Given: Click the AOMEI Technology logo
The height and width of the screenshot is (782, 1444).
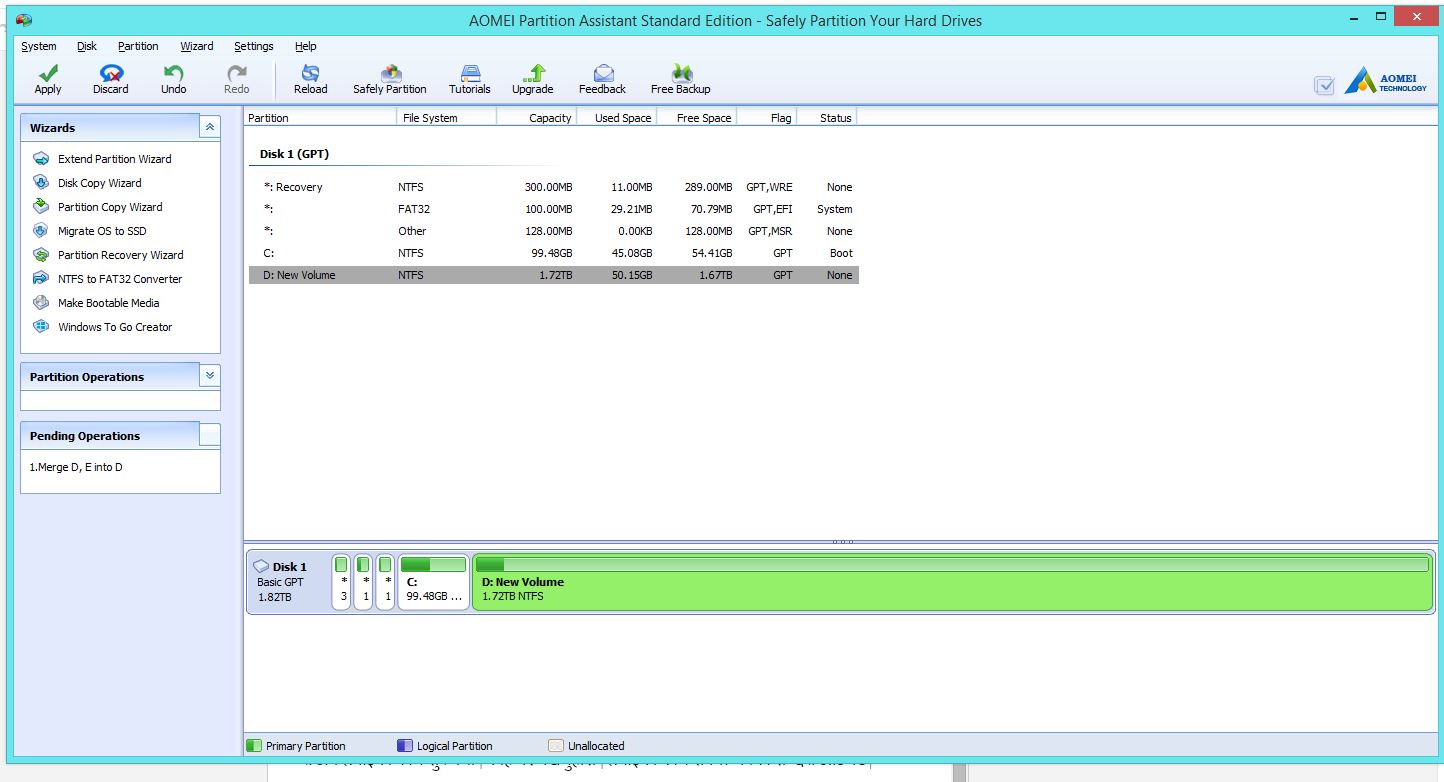Looking at the screenshot, I should [1386, 81].
